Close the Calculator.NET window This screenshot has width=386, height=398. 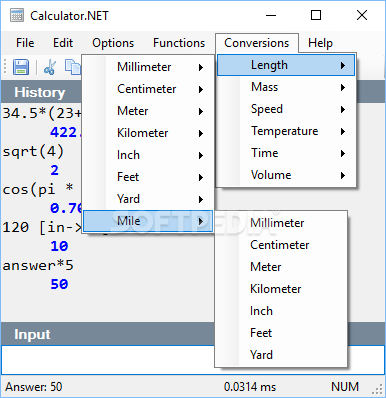362,15
